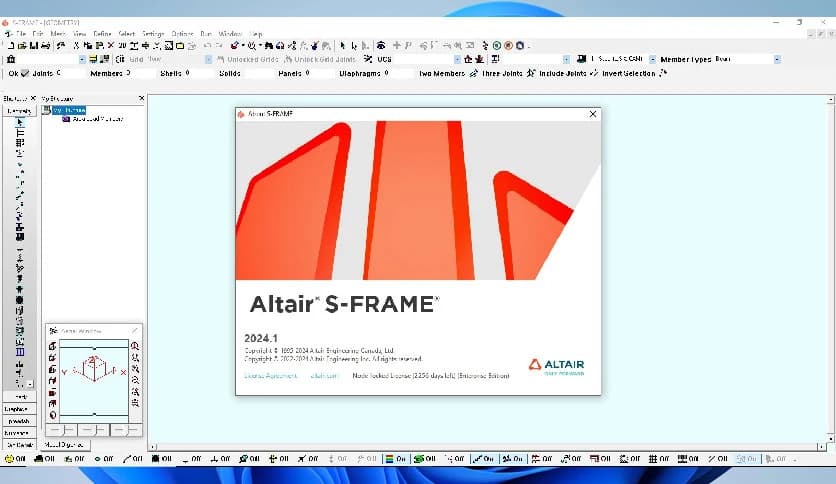Open the Settings menu
836x484 pixels.
pyautogui.click(x=153, y=33)
